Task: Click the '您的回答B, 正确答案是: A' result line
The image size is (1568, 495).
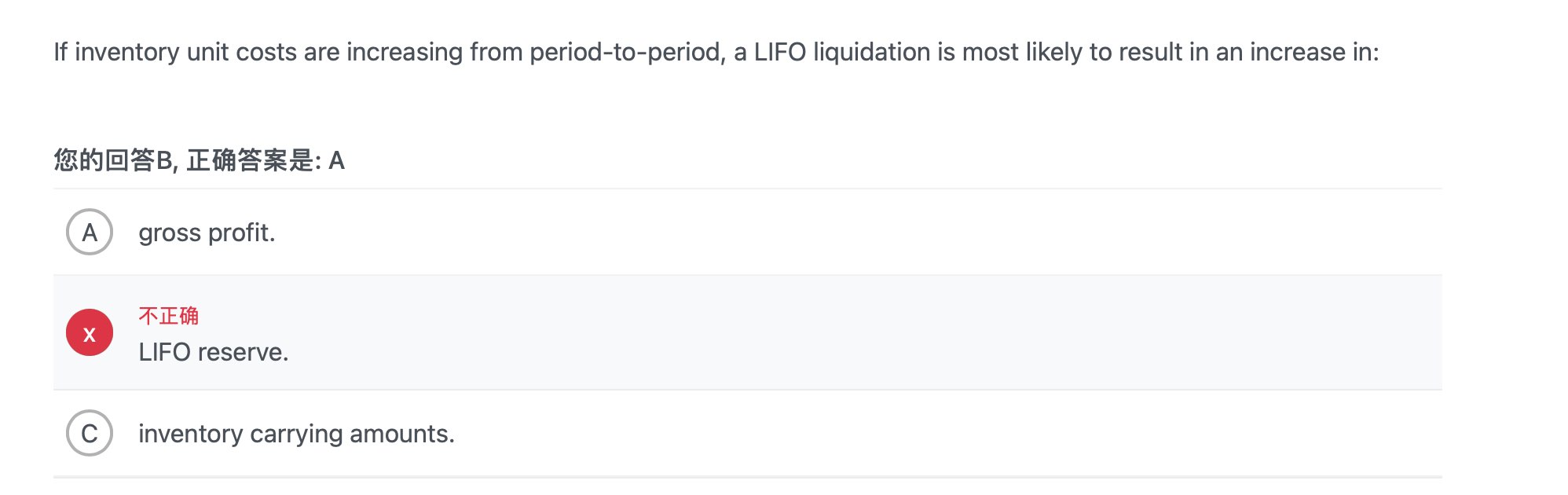Action: tap(200, 160)
